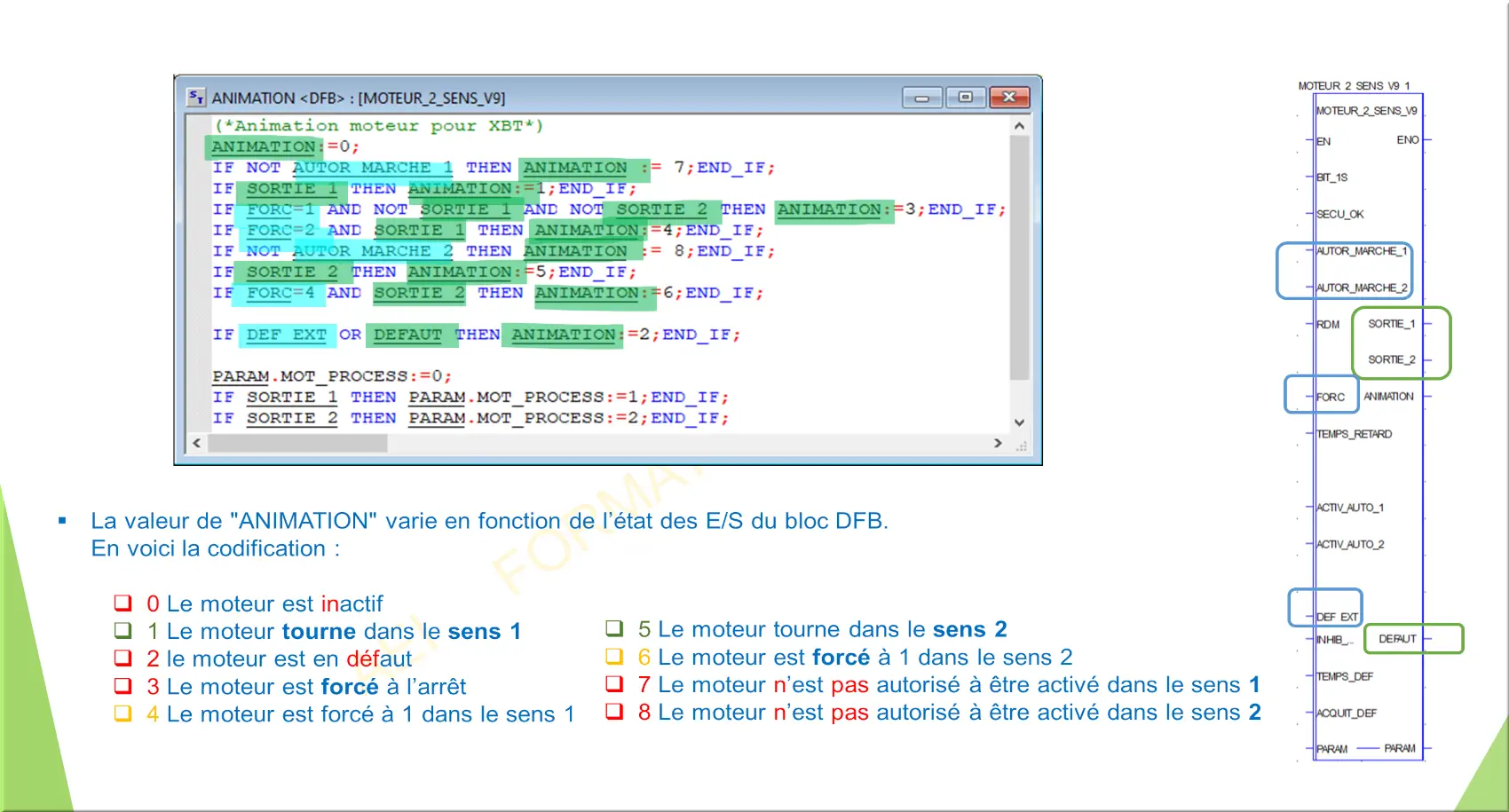This screenshot has width=1509, height=812.
Task: Minimize the ANIMATION DFB window
Action: (x=922, y=98)
